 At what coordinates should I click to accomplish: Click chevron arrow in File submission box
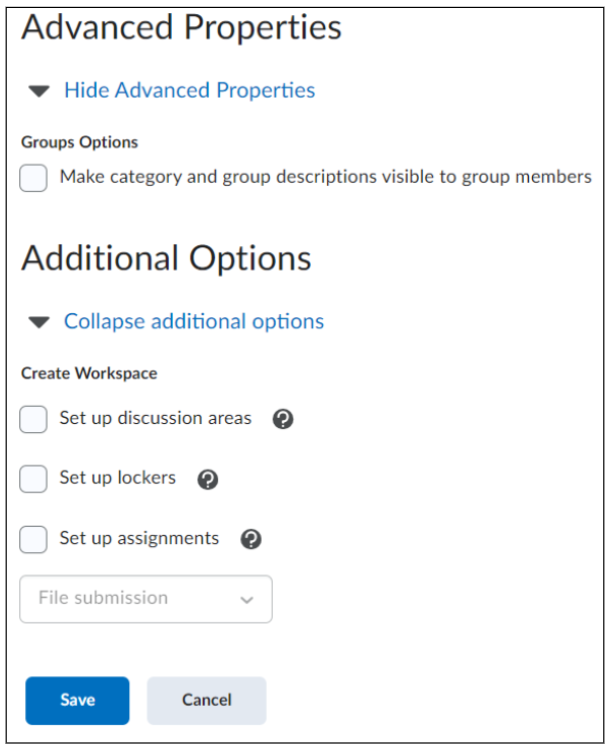[246, 599]
